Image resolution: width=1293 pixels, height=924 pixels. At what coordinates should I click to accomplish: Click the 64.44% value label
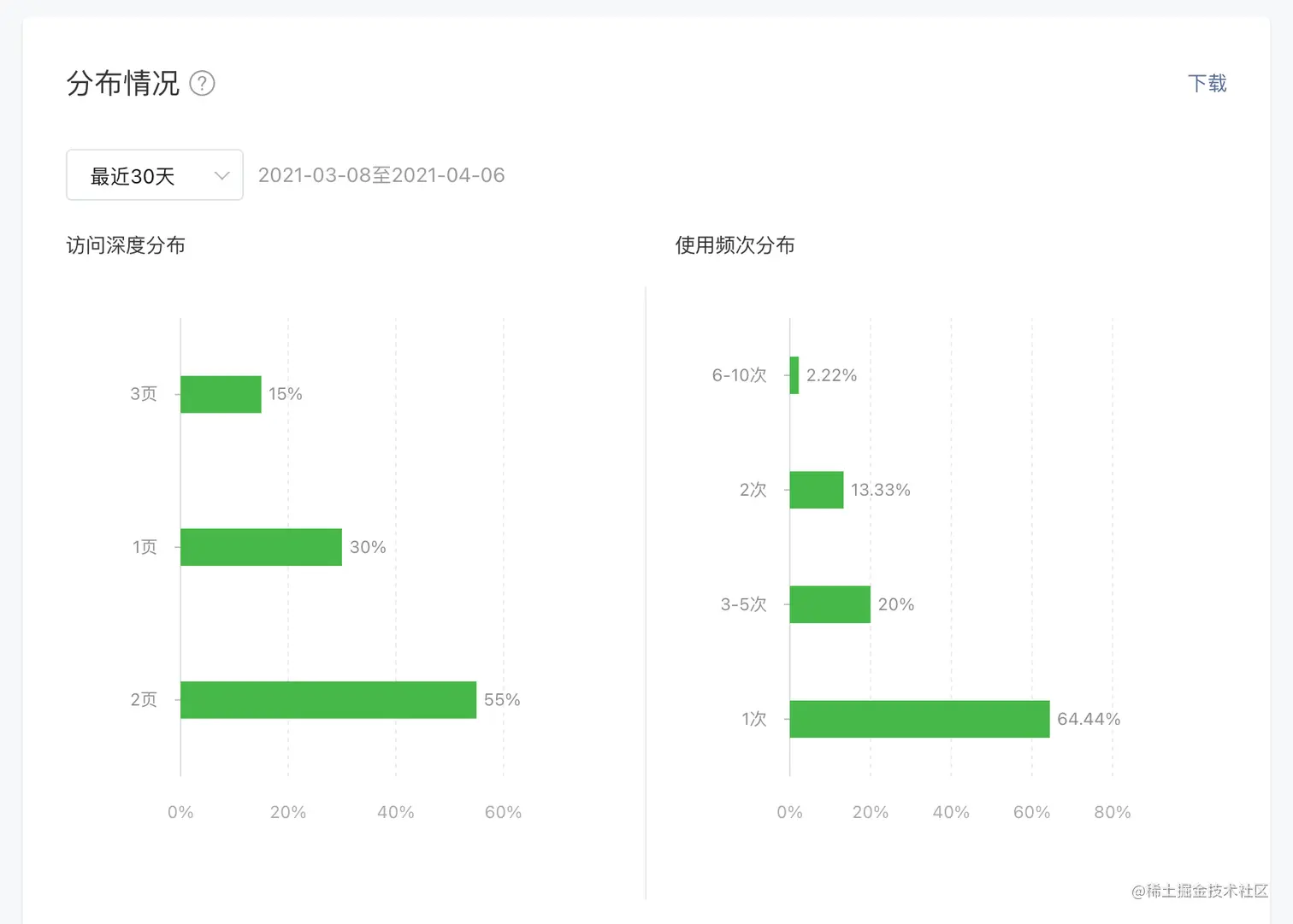click(x=1089, y=719)
